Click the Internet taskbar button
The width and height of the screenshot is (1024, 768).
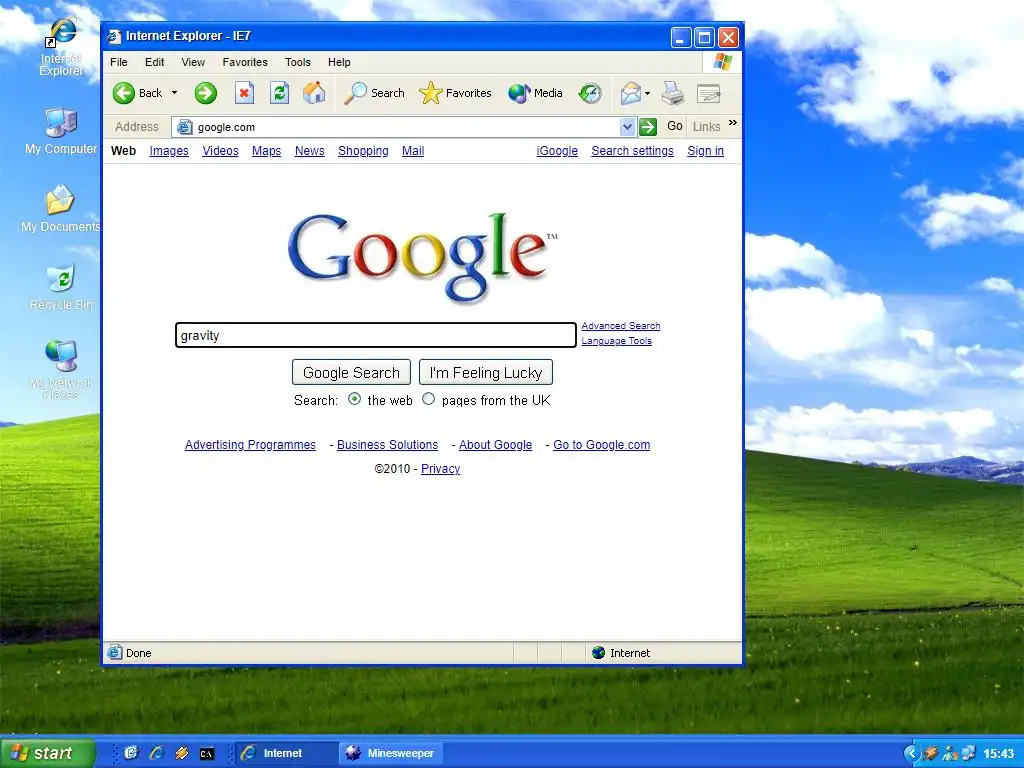285,753
